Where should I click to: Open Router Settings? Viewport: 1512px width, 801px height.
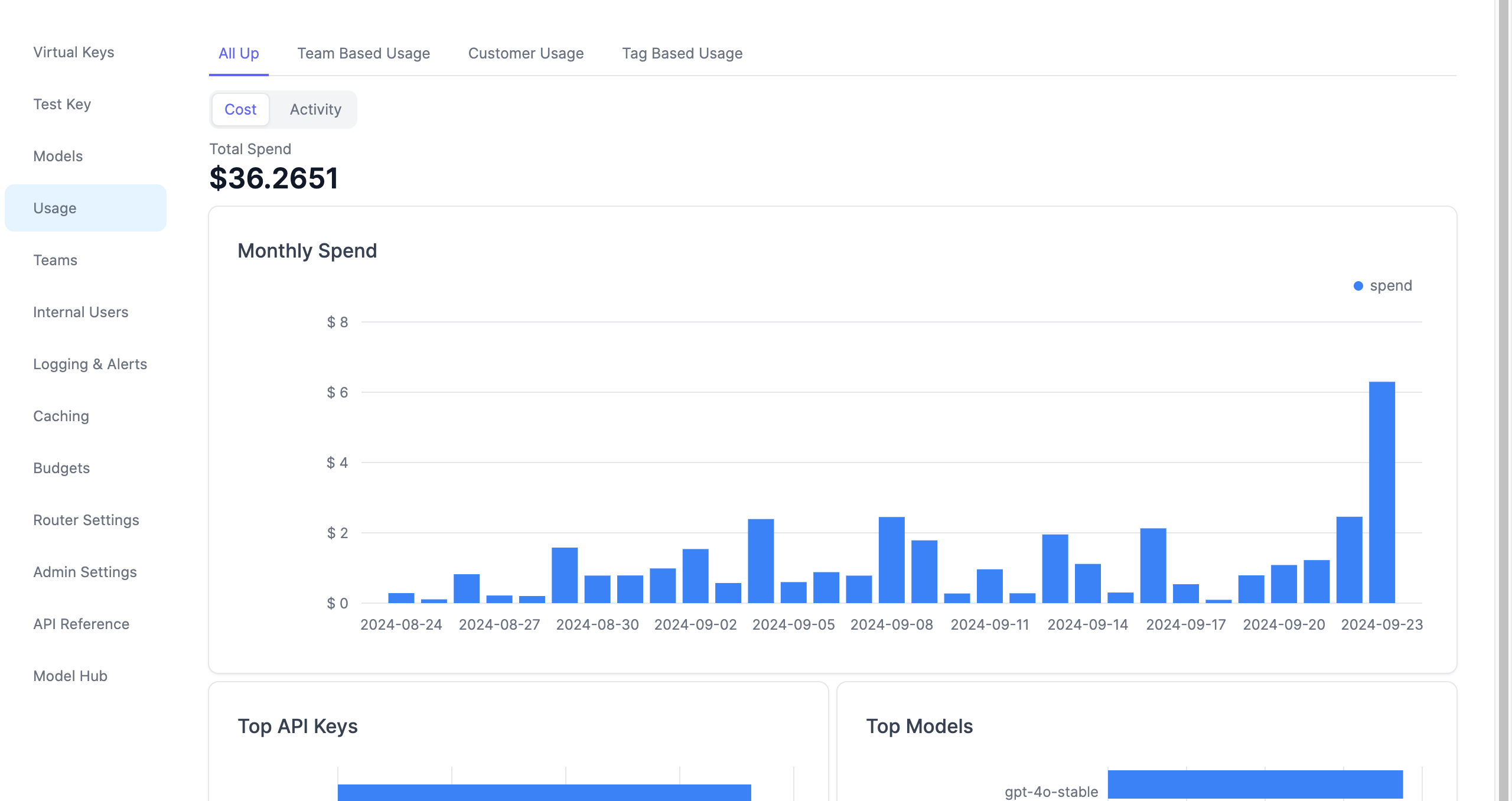[x=86, y=520]
